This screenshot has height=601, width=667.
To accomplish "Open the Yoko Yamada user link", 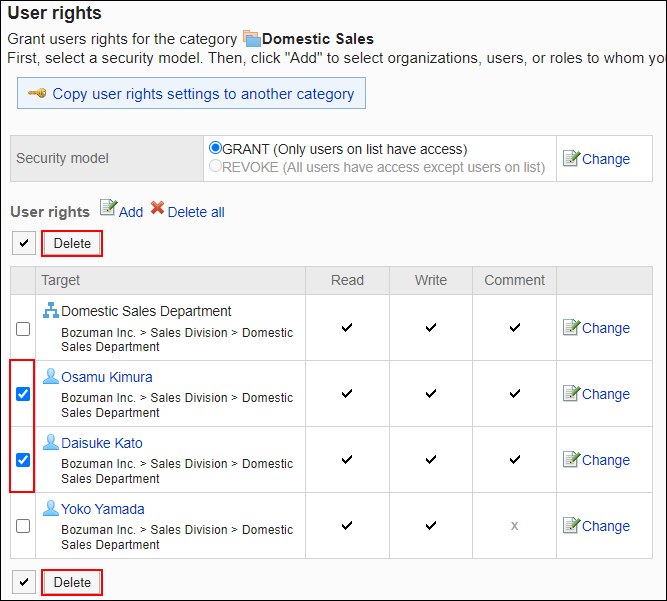I will tap(103, 509).
